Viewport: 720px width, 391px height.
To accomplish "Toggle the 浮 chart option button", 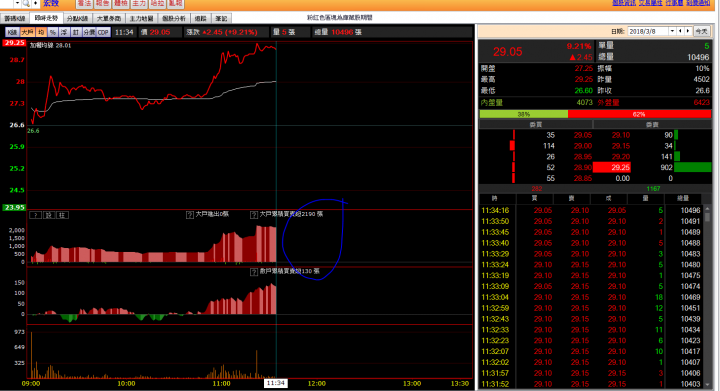I will 64,32.
